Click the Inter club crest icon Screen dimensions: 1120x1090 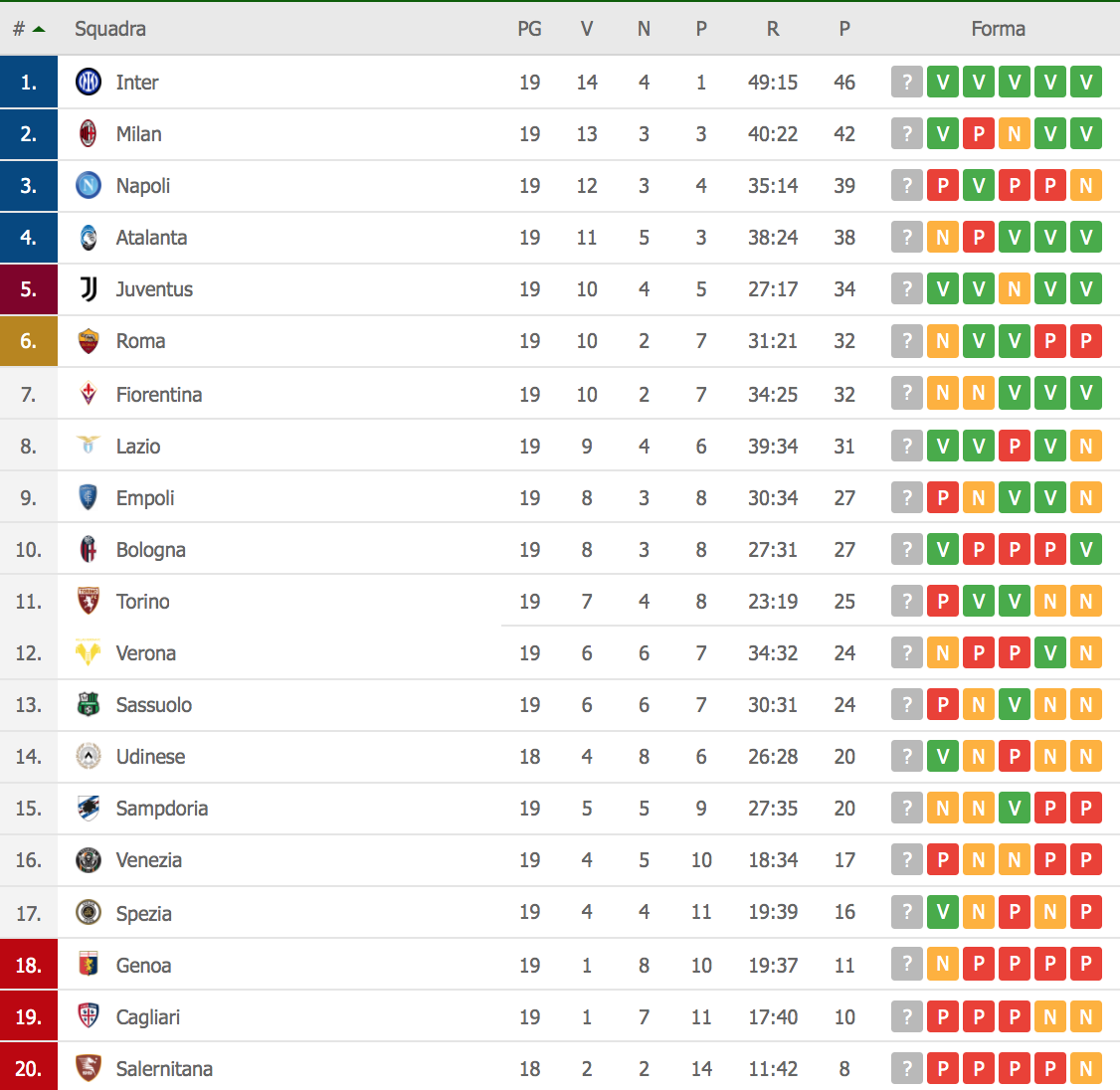tap(89, 83)
